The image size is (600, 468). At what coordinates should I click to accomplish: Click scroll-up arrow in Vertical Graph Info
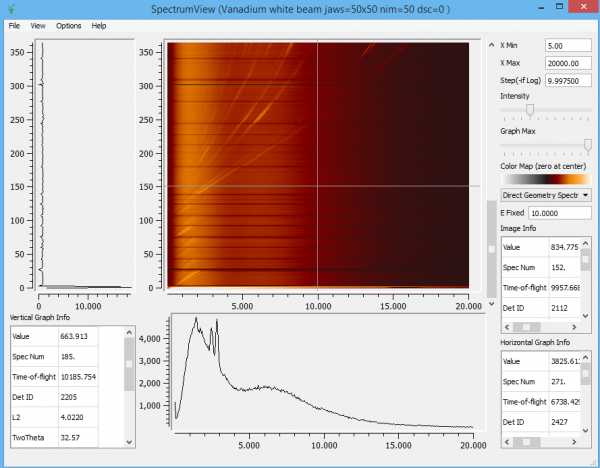point(129,330)
